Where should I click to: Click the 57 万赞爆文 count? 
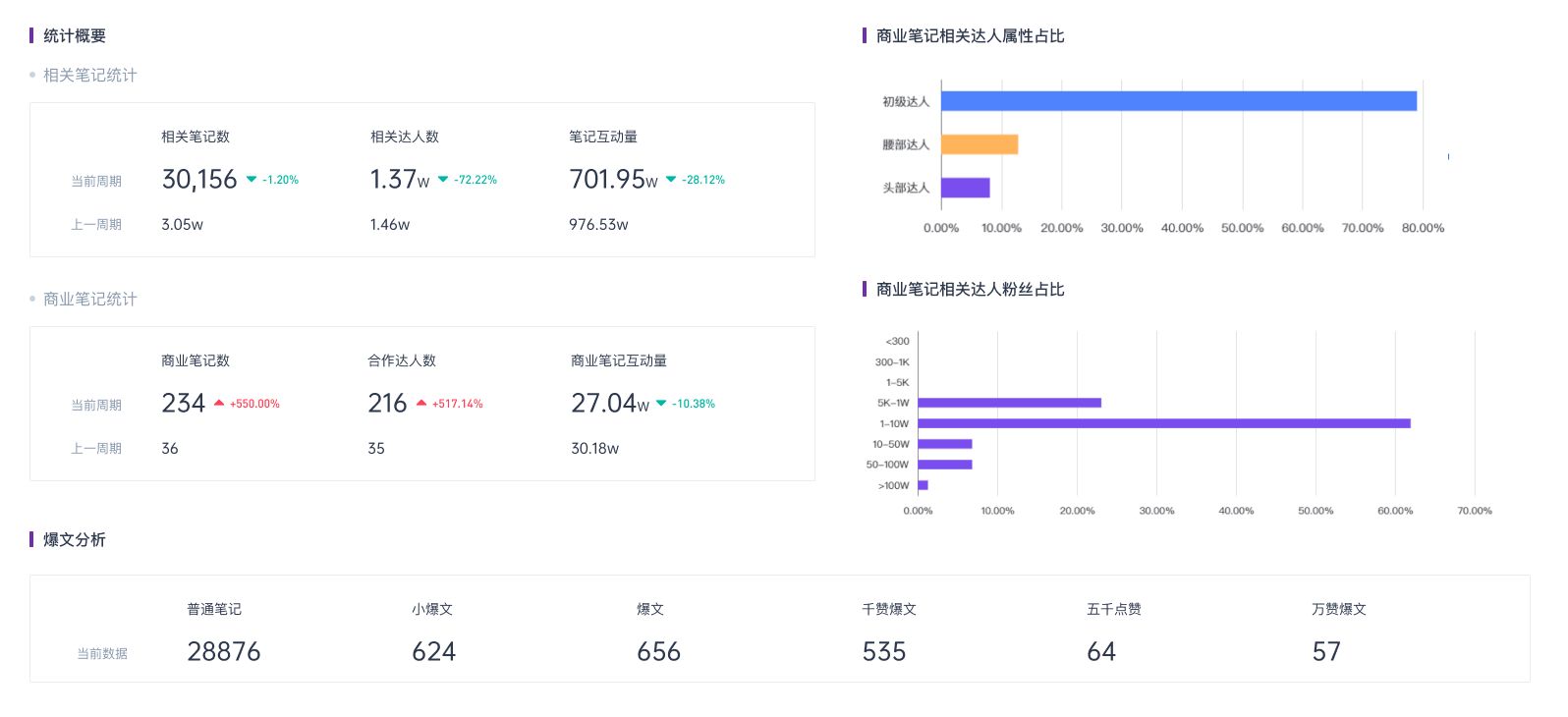[x=1326, y=652]
